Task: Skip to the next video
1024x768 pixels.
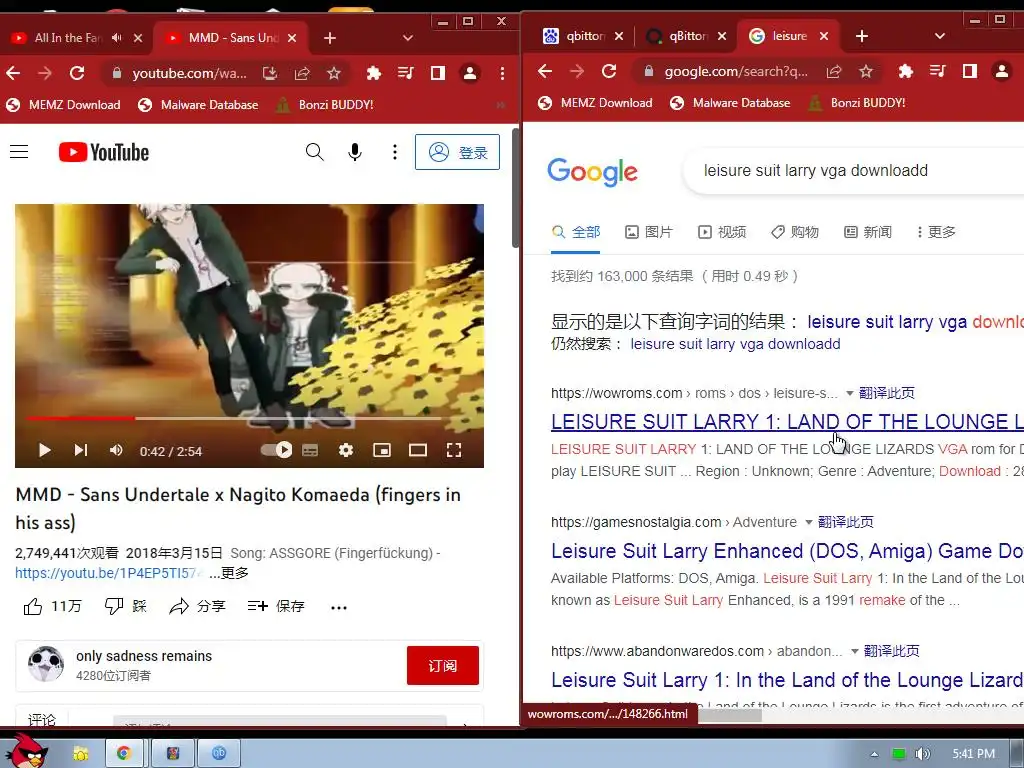Action: point(80,450)
